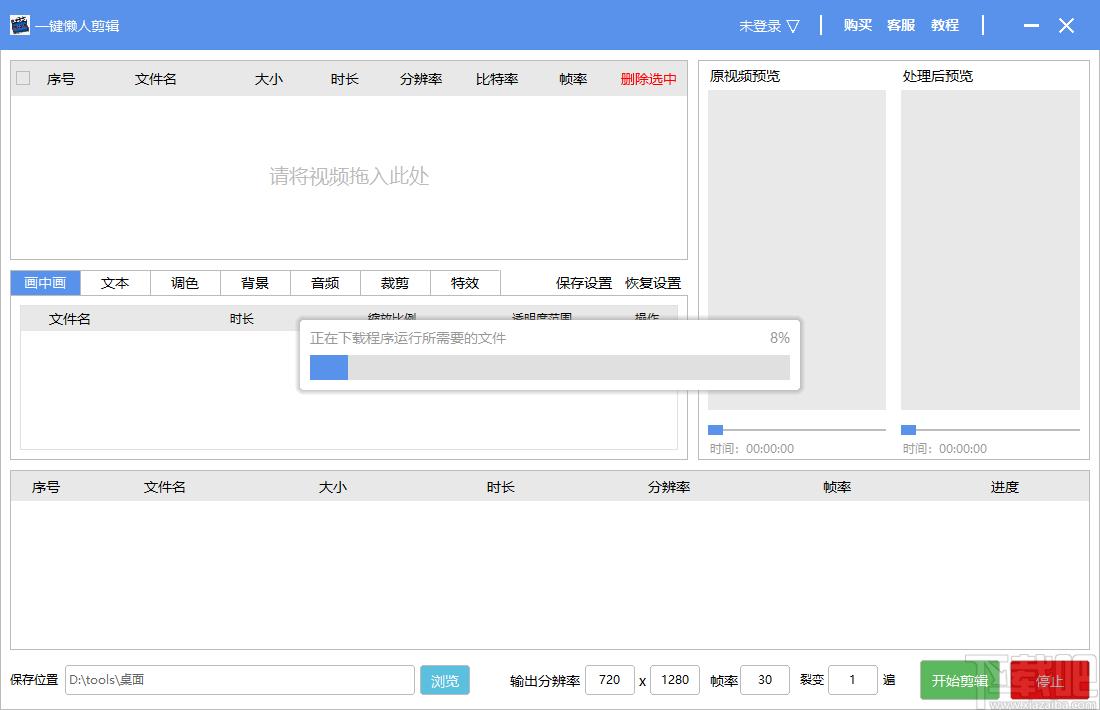Minimize the window

pos(1031,26)
